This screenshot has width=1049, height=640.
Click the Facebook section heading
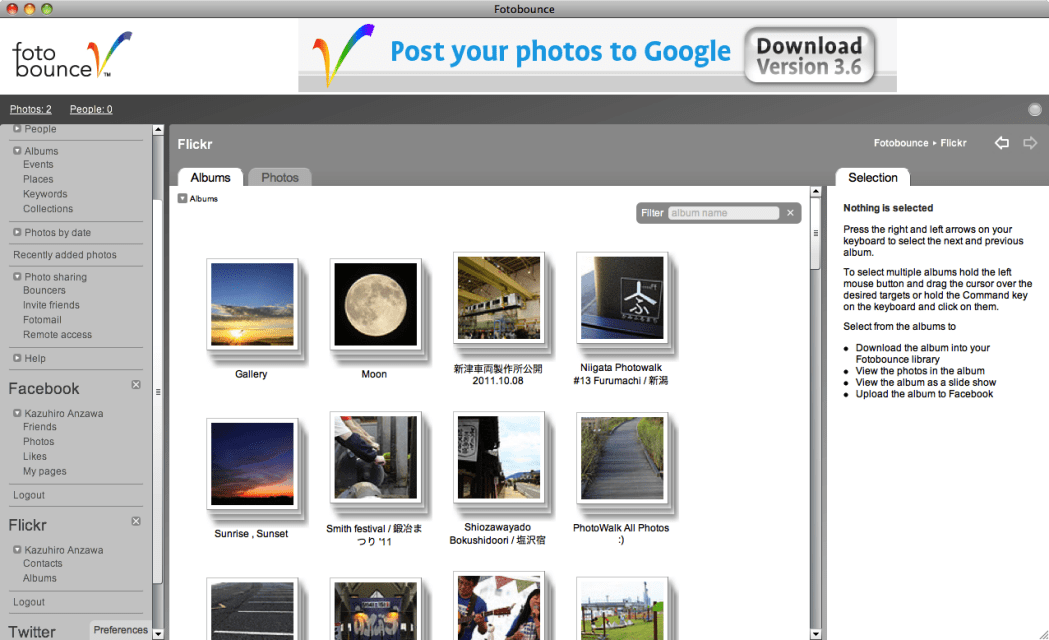pos(43,389)
